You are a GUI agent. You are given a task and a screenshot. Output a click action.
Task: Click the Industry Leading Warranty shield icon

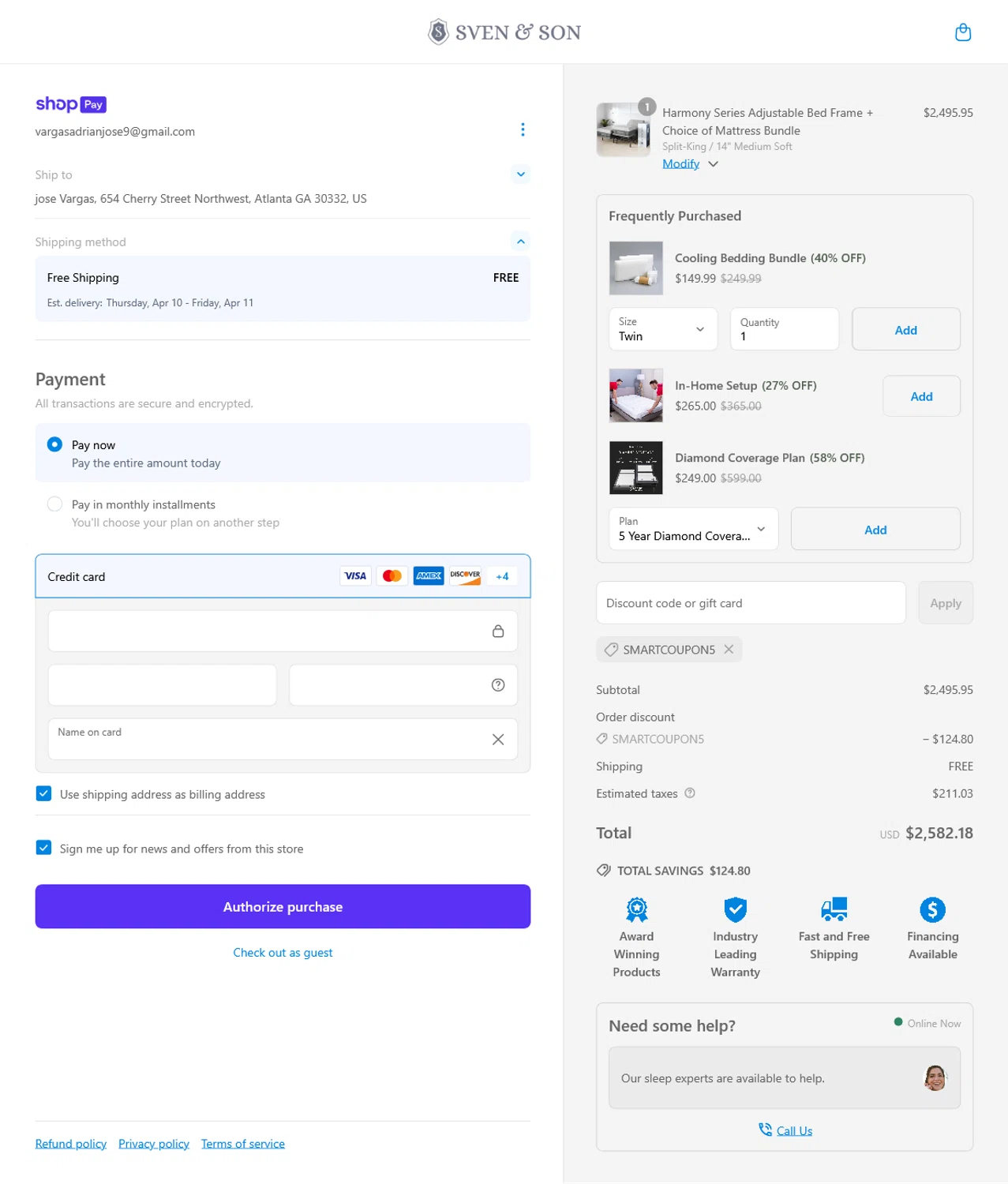pos(736,909)
